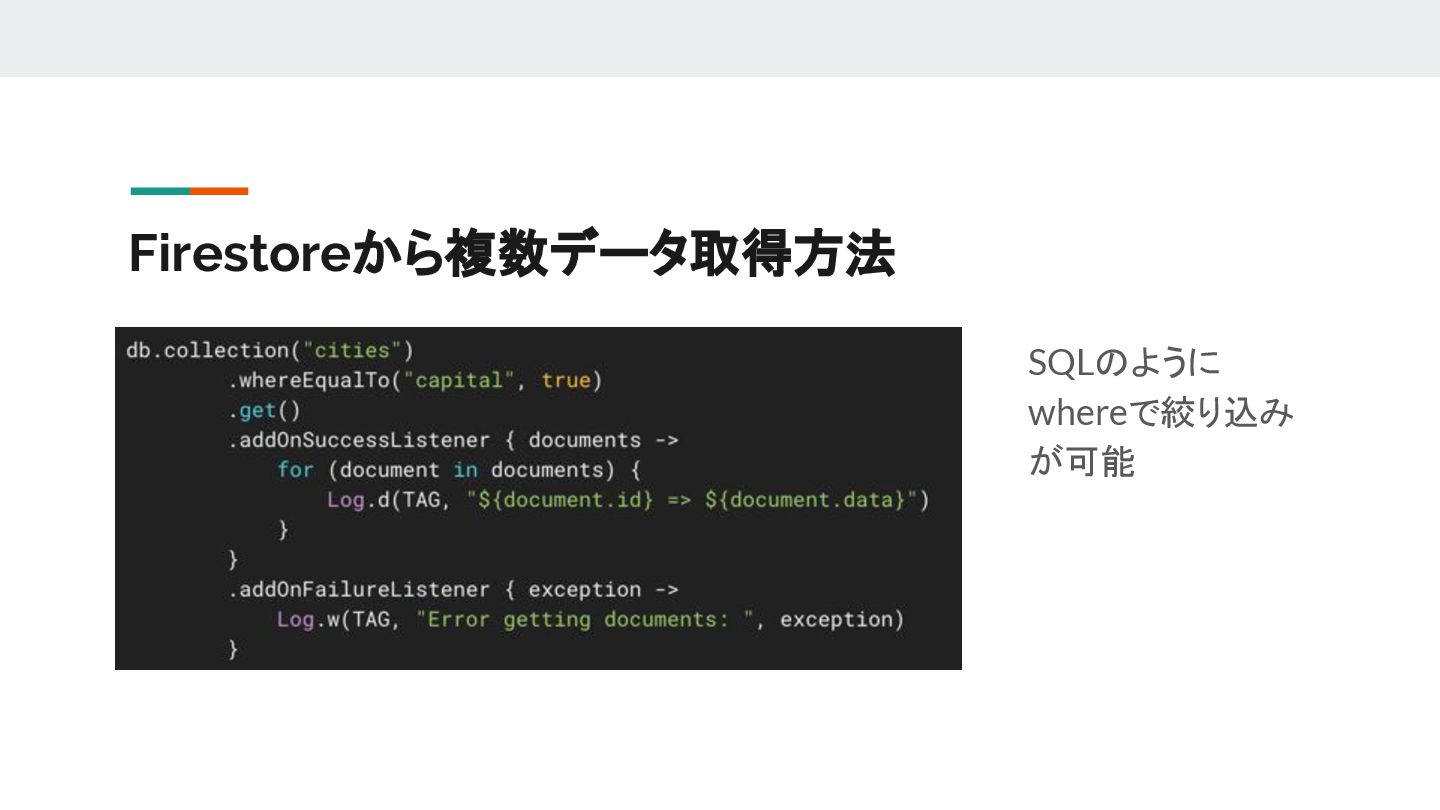Click the addOnSuccessListener line
This screenshot has height=810, width=1440.
point(454,440)
